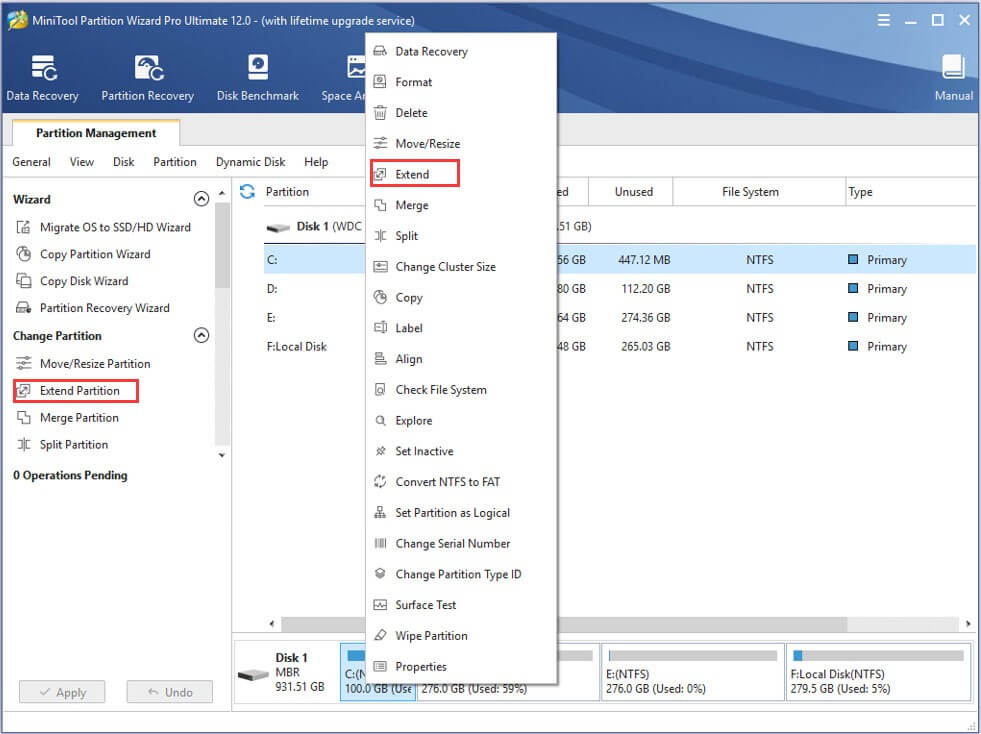Select the D: partition row
The image size is (981, 734).
coord(619,288)
